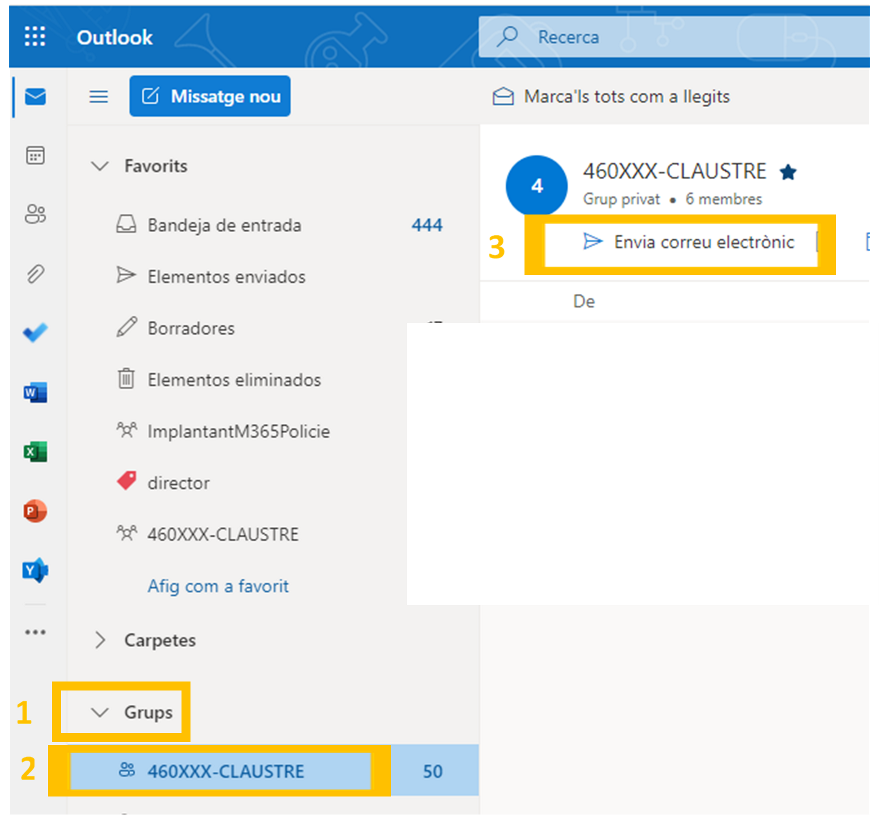Open the Calendar icon in sidebar
The width and height of the screenshot is (879, 815).
click(35, 155)
